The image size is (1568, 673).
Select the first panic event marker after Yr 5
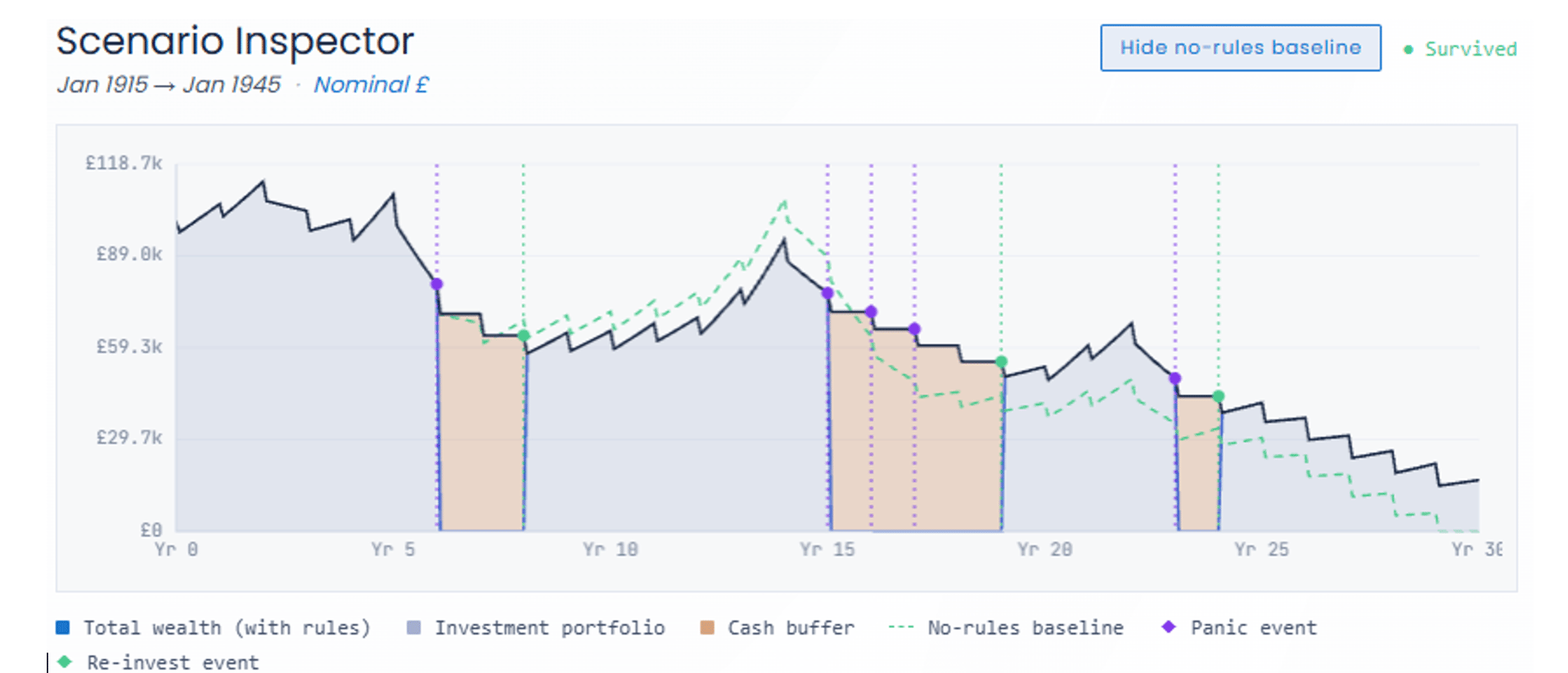click(436, 284)
